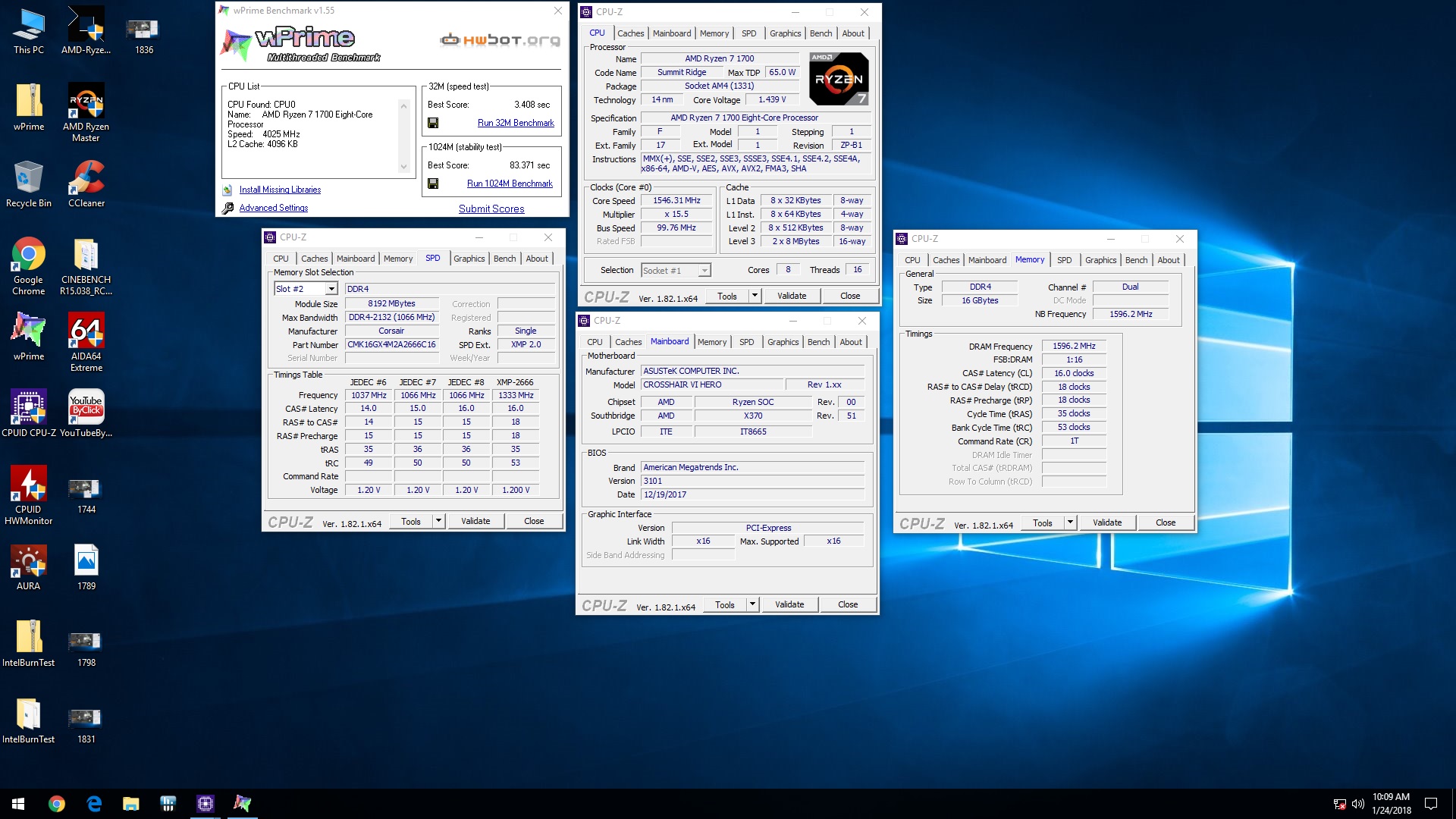Click Run 1024M Benchmark link
Image resolution: width=1456 pixels, height=819 pixels.
pyautogui.click(x=510, y=184)
